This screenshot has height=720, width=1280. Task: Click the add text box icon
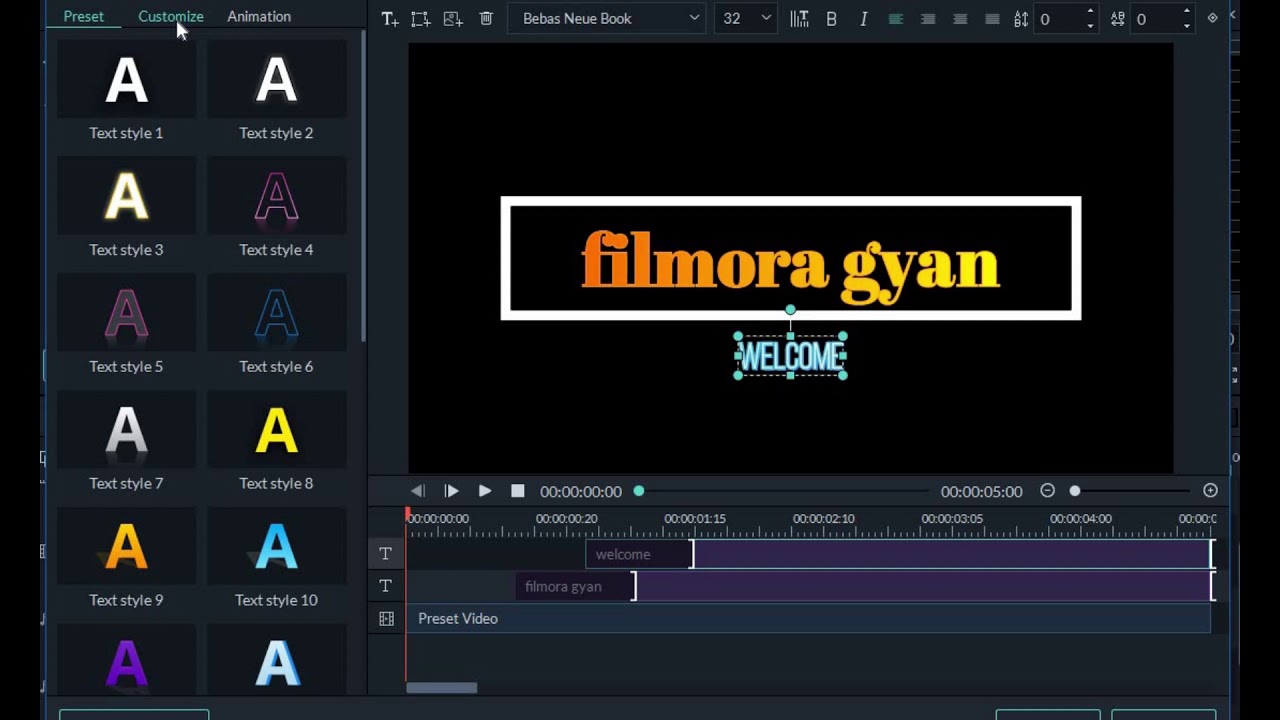390,19
